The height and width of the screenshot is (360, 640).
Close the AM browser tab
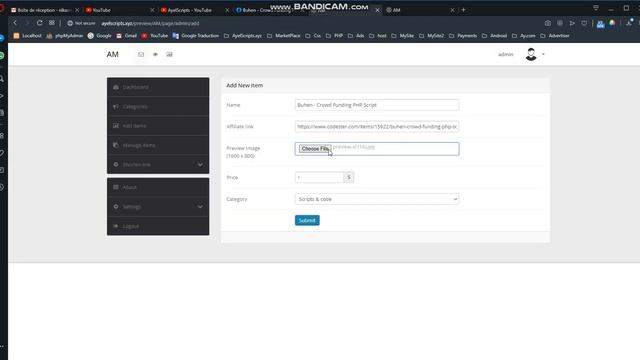coord(452,10)
